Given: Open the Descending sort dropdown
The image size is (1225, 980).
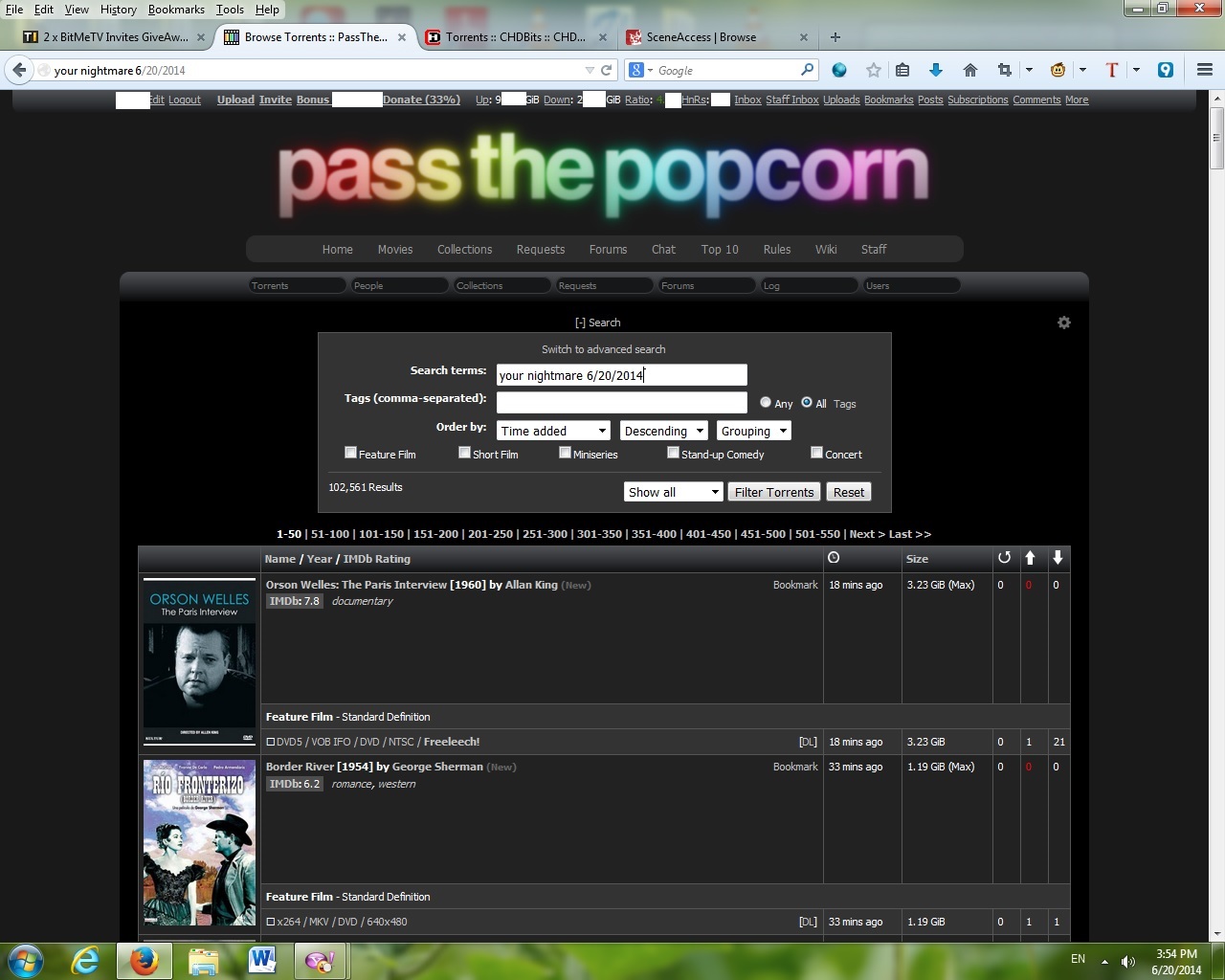Looking at the screenshot, I should [x=664, y=431].
